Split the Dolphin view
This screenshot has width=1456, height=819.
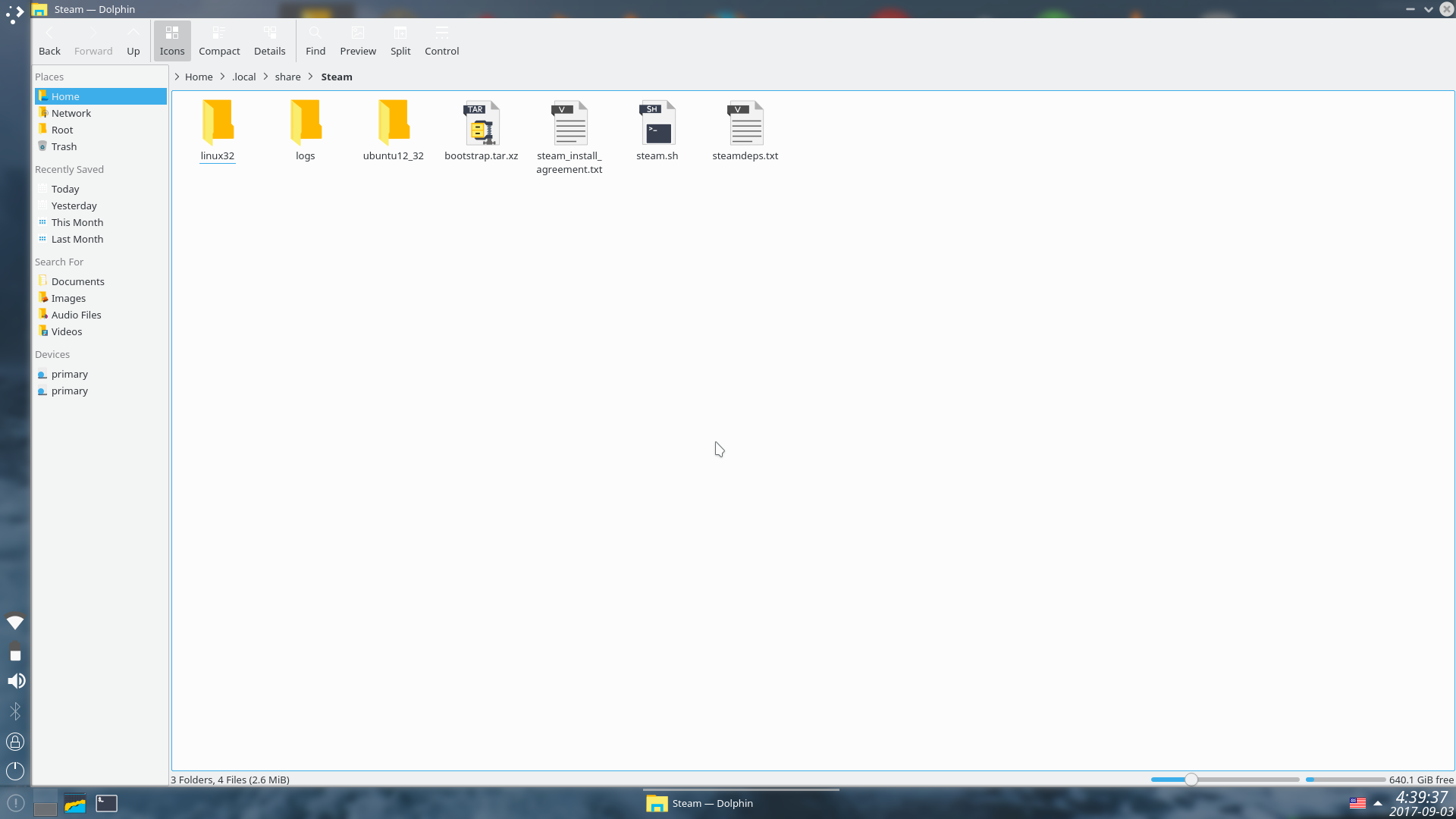click(x=400, y=40)
